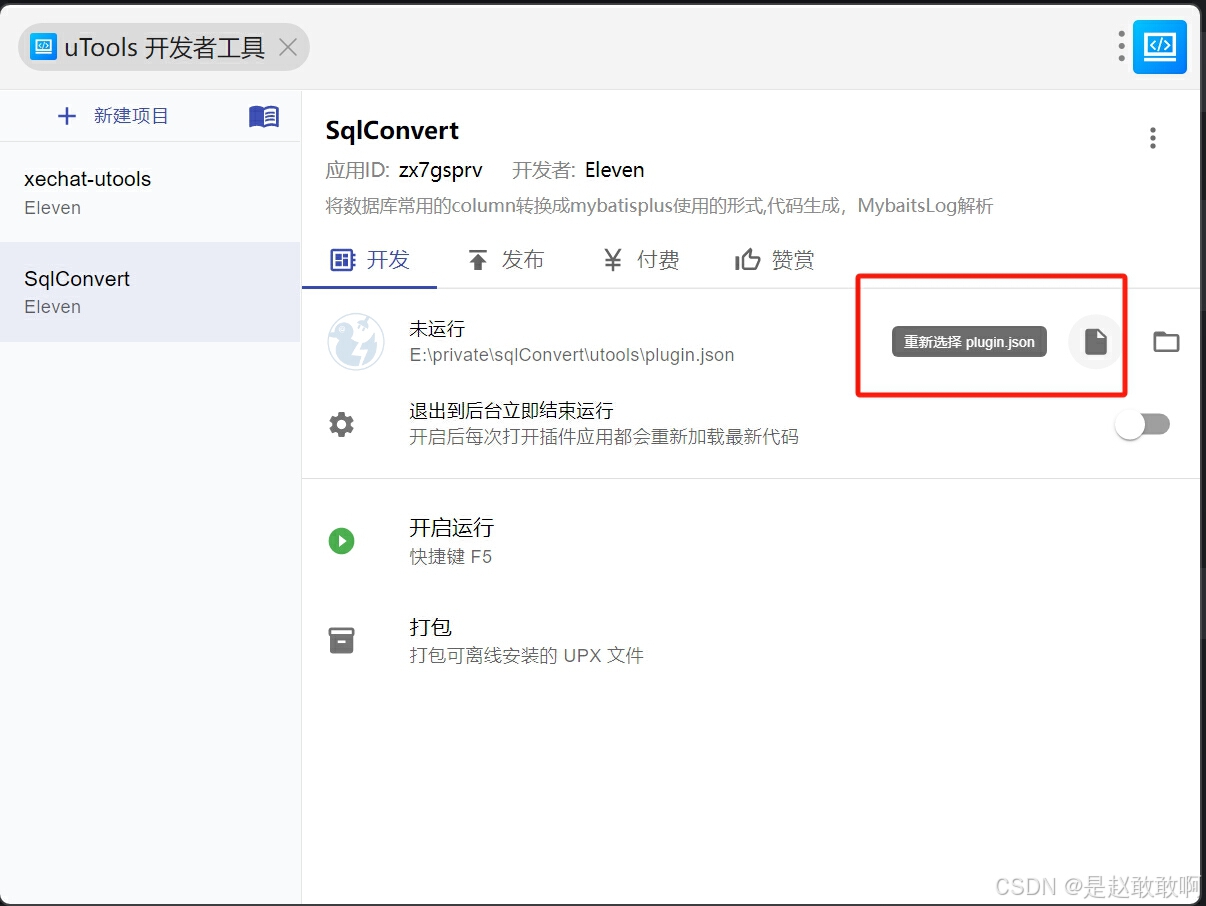This screenshot has height=906, width=1206.
Task: Click the uTools tag logo icon
Action: (x=44, y=47)
